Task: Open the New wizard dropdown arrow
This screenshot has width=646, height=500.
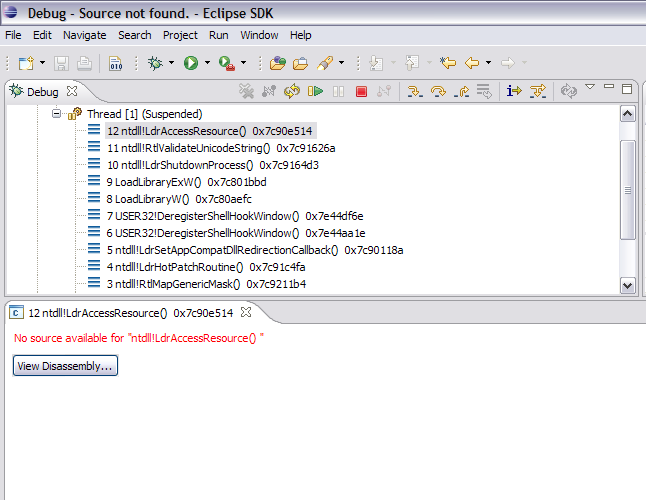Action: [42, 63]
